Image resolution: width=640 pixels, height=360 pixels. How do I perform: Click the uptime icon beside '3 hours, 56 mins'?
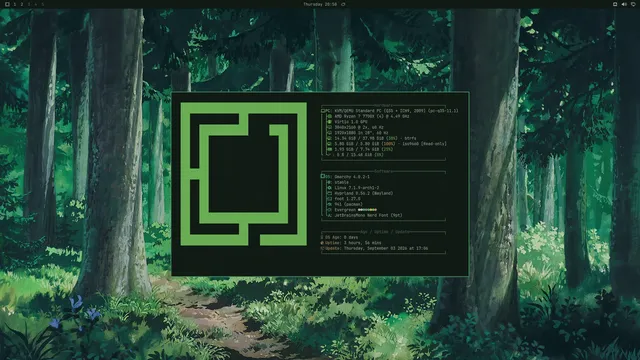[x=322, y=243]
